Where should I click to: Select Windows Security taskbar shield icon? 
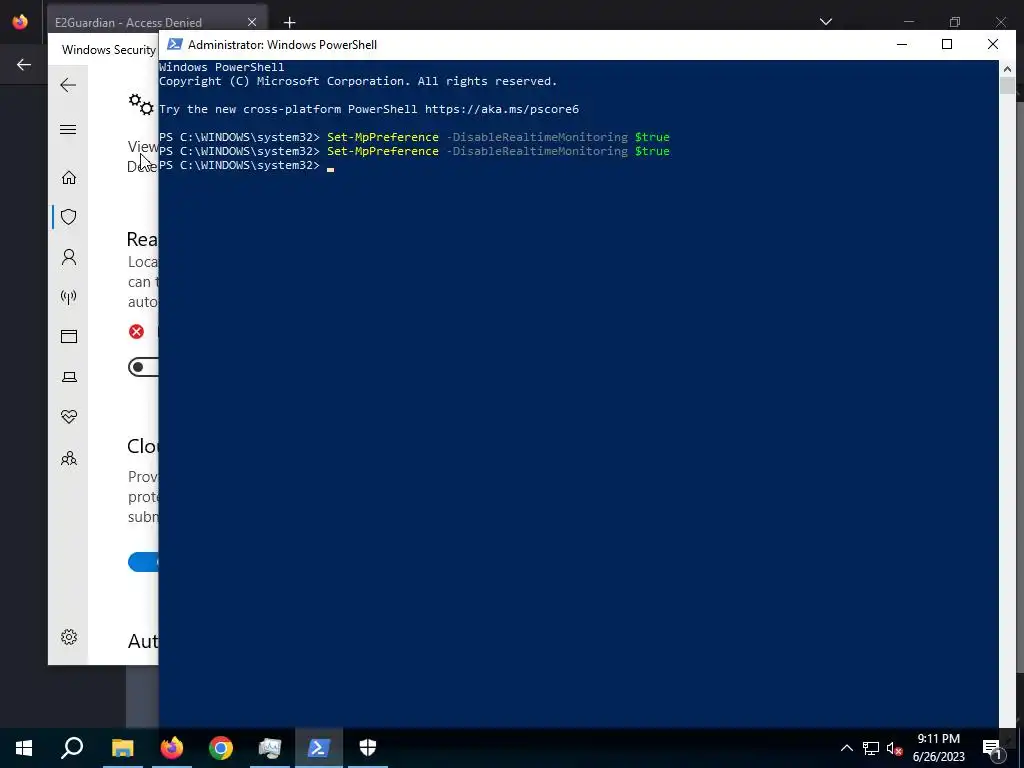pyautogui.click(x=368, y=748)
